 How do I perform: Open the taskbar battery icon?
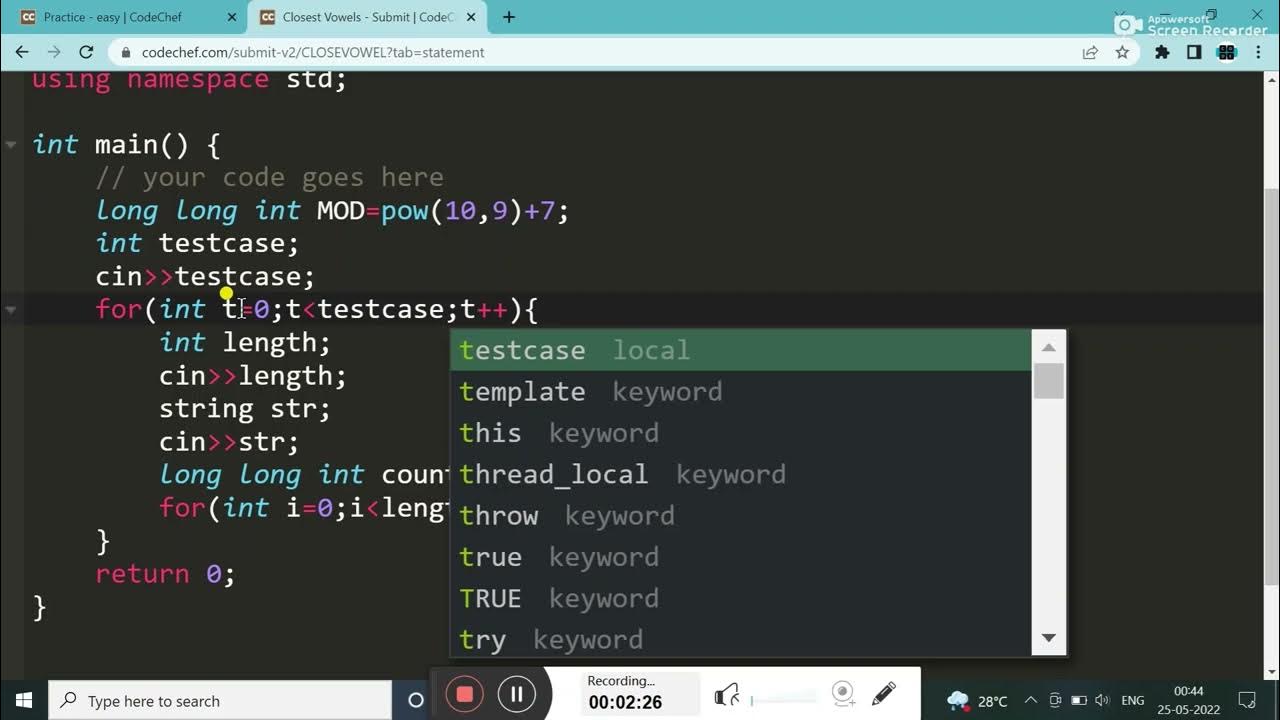pos(1079,700)
